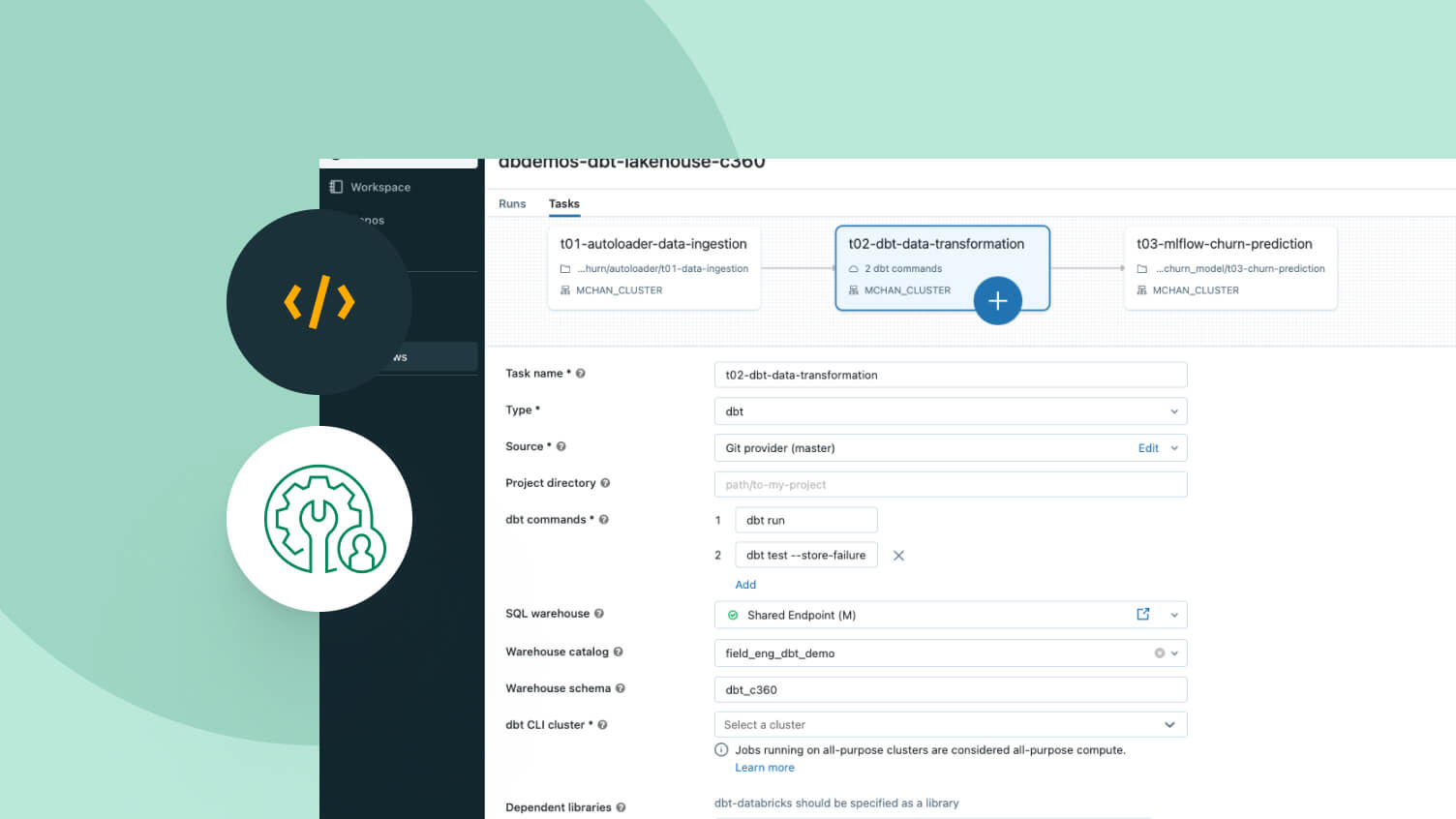Open the 'Select a cluster' dropdown
1456x819 pixels.
coord(951,724)
